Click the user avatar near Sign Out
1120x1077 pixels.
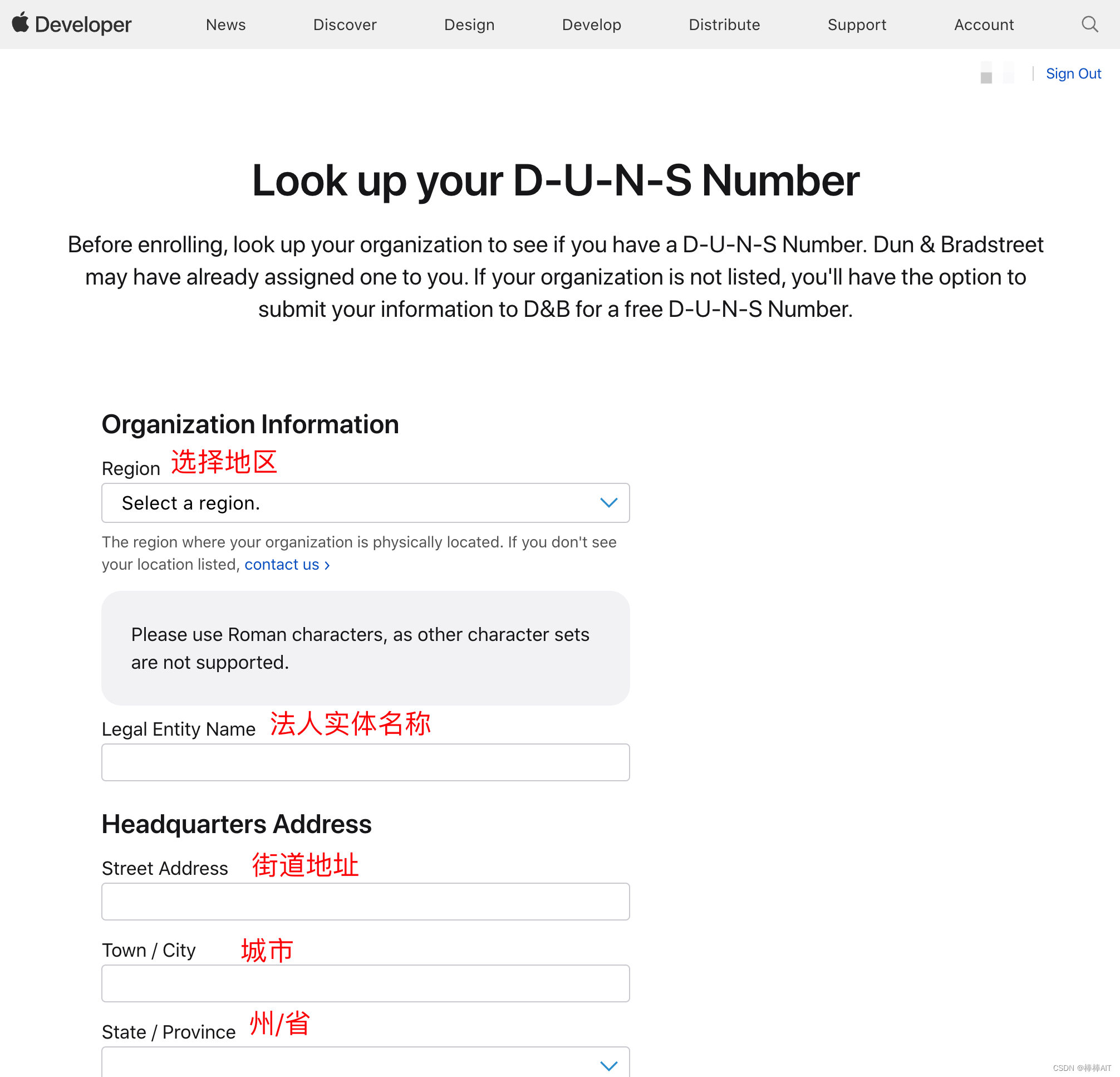click(x=996, y=73)
